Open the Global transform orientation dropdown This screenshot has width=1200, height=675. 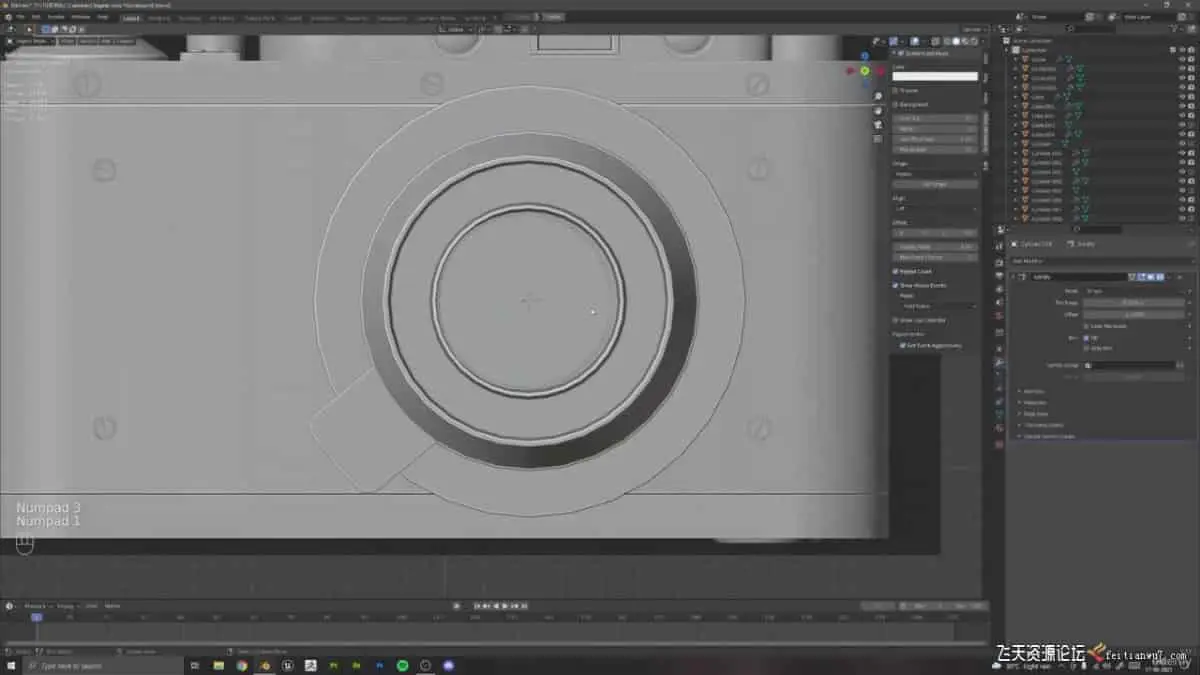pyautogui.click(x=455, y=29)
